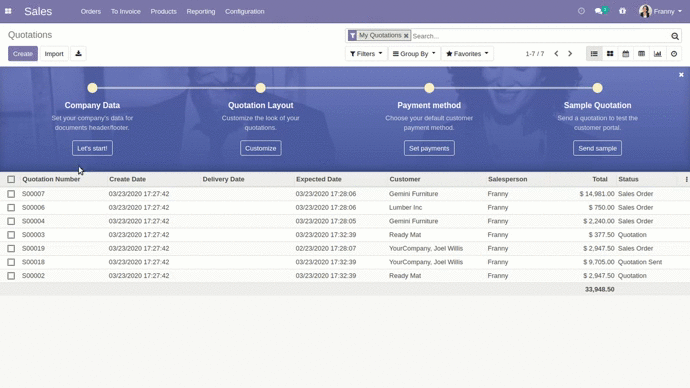Close the onboarding banner

point(681,75)
